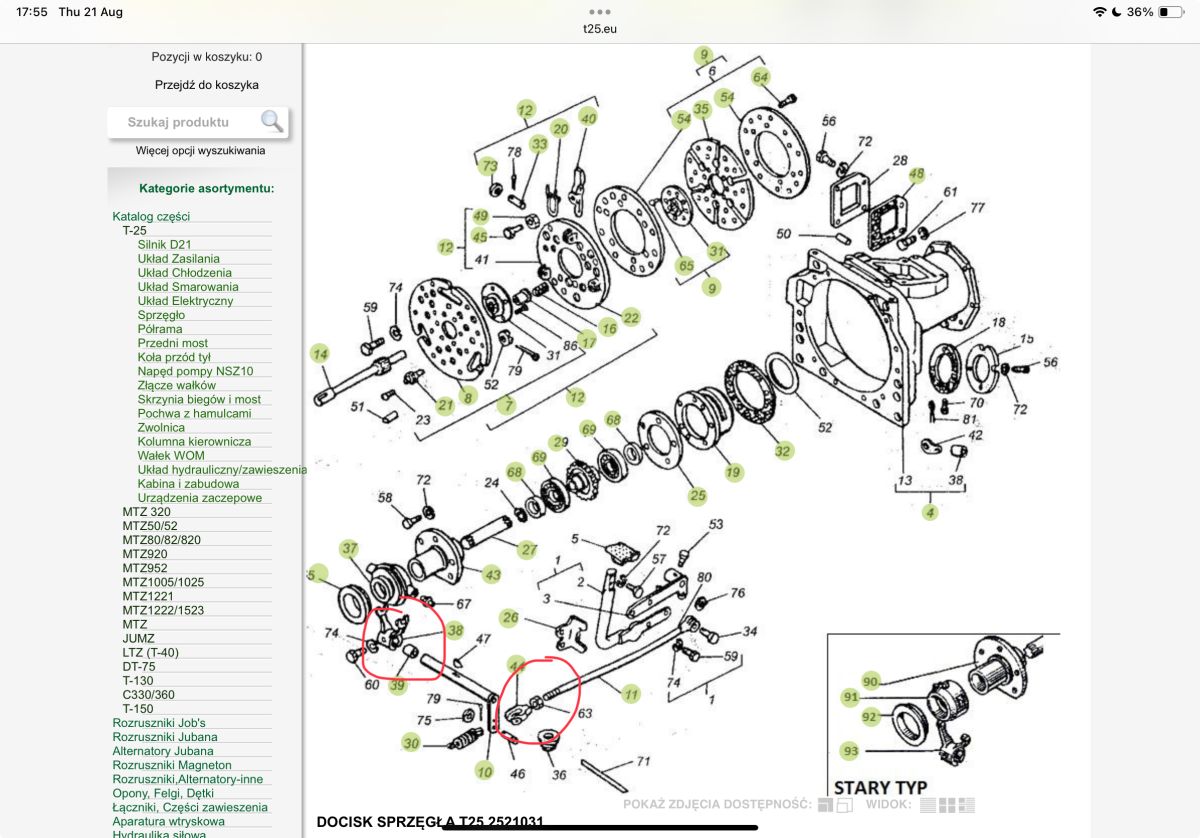Select green part marker 92 in STARY TYP inset
The height and width of the screenshot is (838, 1200).
point(869,716)
